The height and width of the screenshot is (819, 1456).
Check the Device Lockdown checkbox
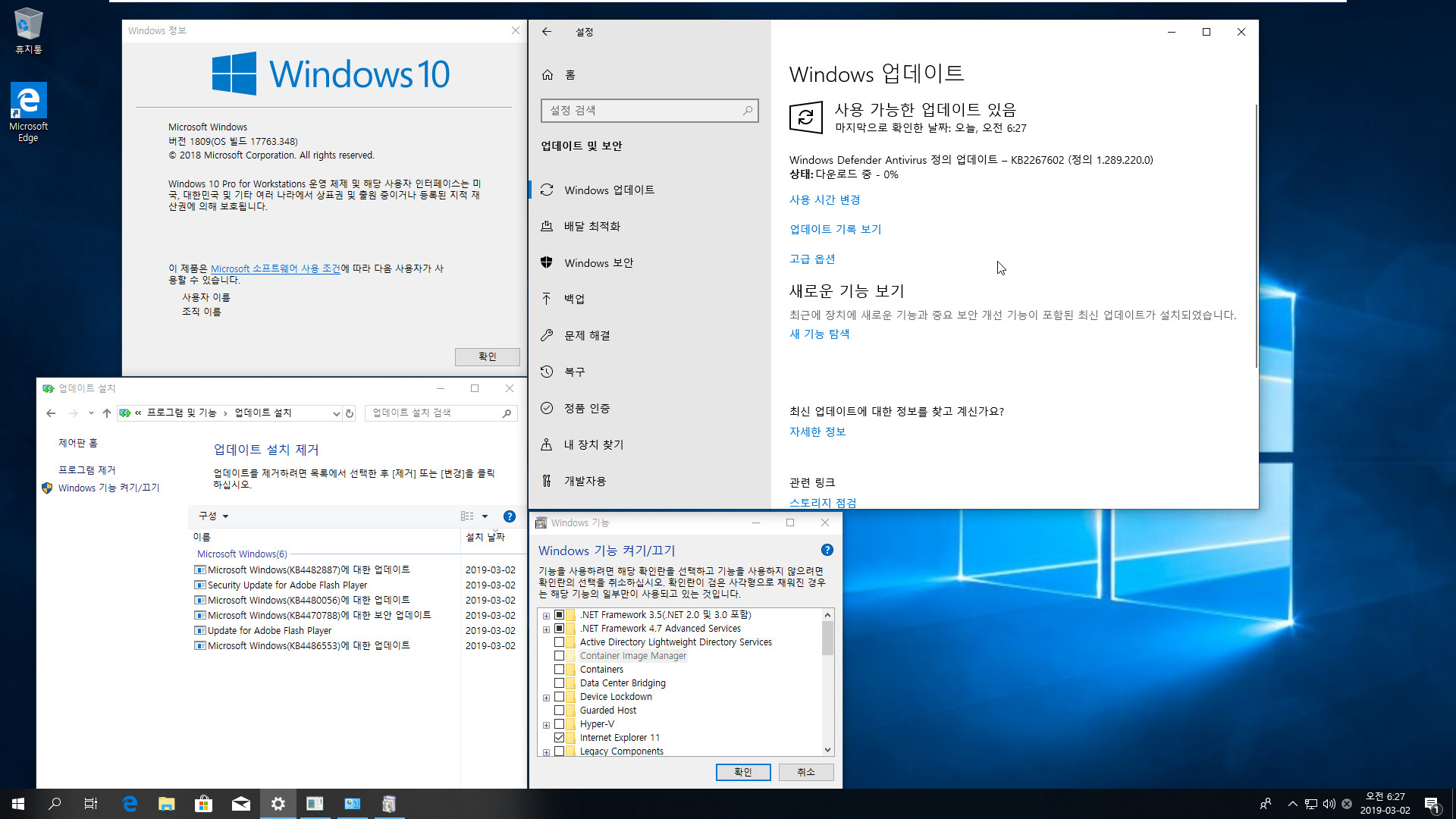(x=559, y=697)
